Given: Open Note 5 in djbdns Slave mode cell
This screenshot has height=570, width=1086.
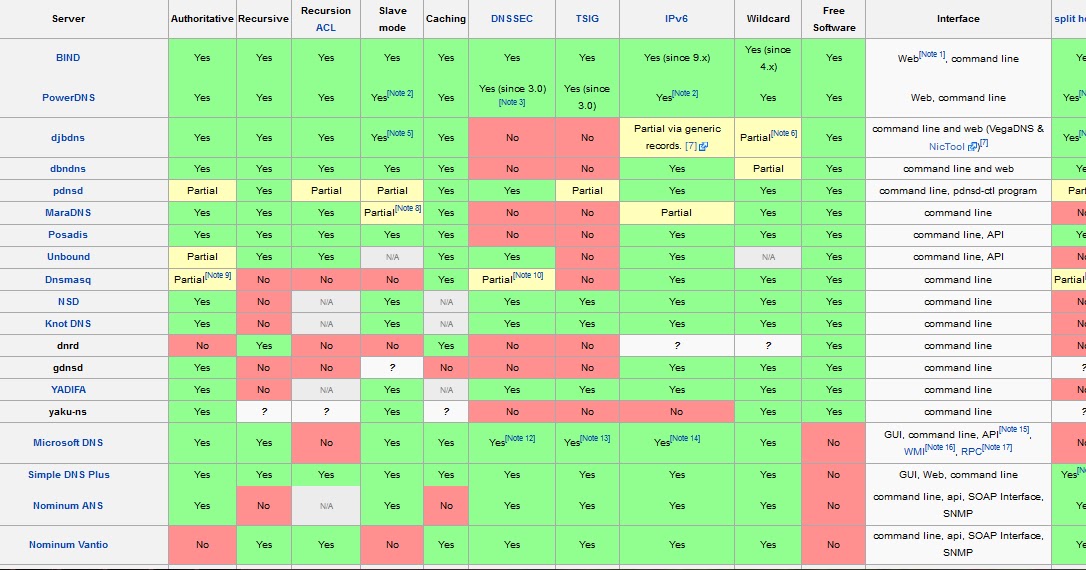Looking at the screenshot, I should [400, 133].
